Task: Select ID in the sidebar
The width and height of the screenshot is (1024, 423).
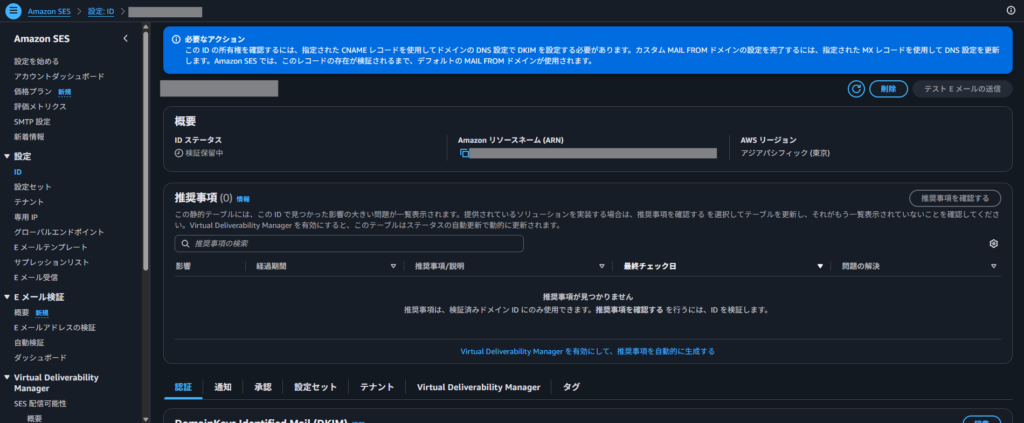Action: 18,172
